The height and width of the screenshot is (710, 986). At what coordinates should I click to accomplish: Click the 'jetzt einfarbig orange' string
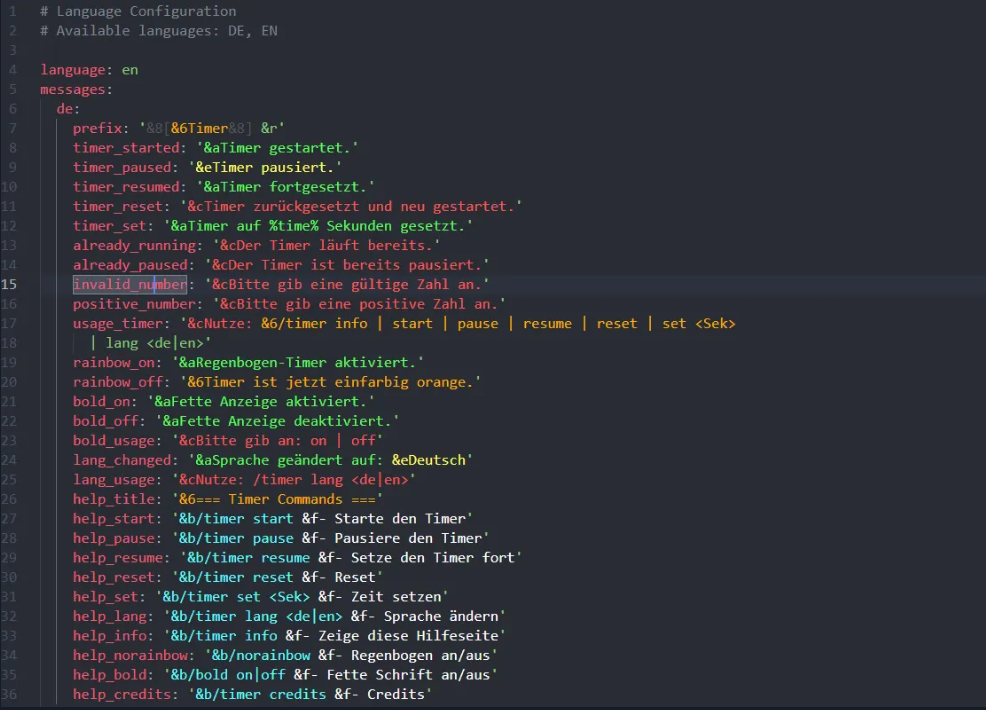pyautogui.click(x=375, y=382)
